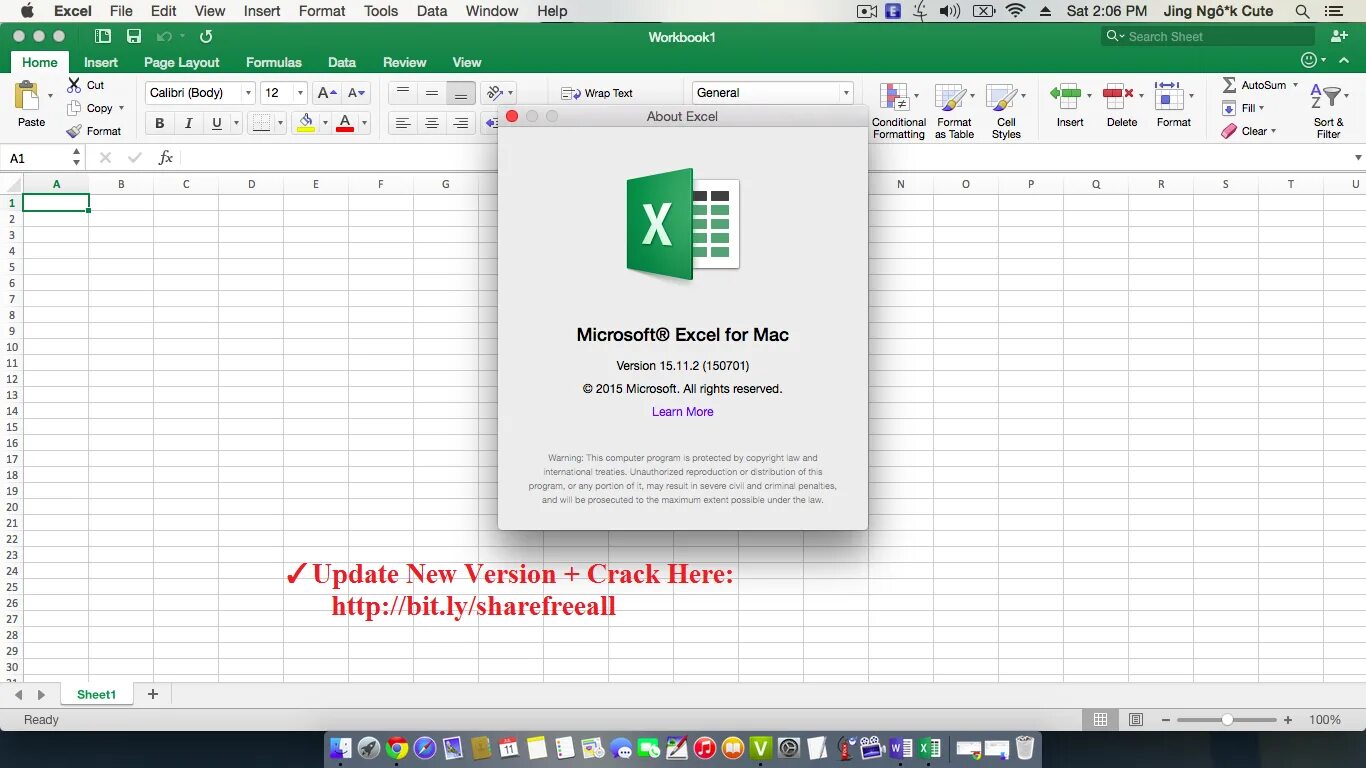
Task: Click Excel icon in the Dock
Action: click(x=929, y=748)
